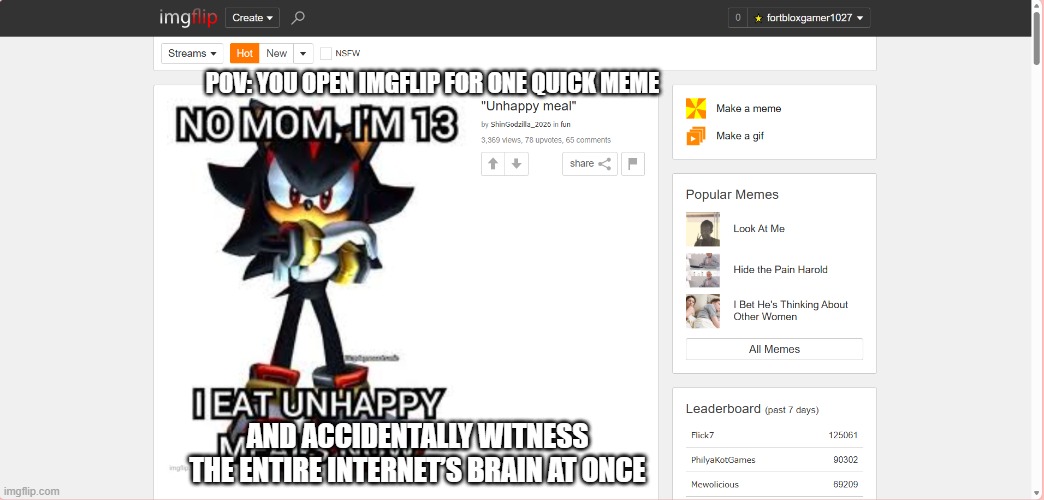Viewport: 1044px width, 500px height.
Task: Open the Make a meme link
Action: pyautogui.click(x=748, y=109)
